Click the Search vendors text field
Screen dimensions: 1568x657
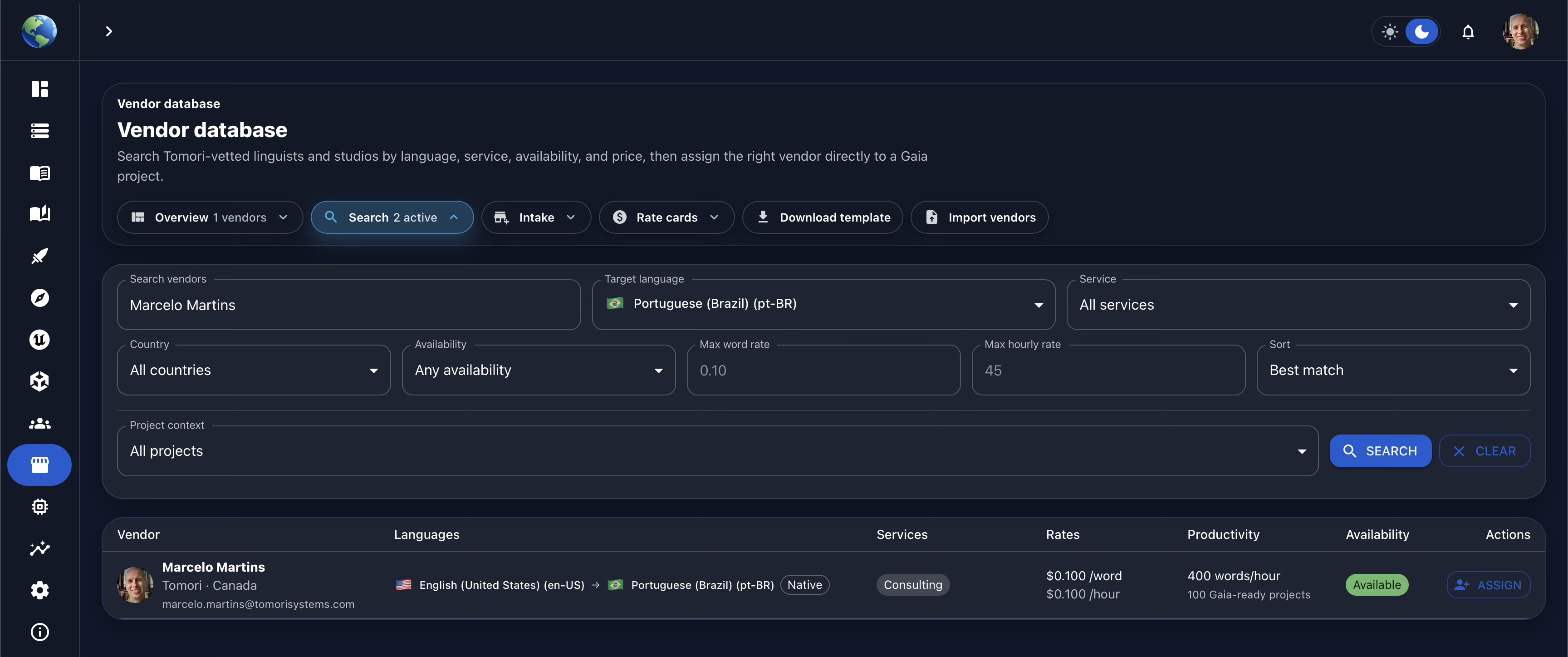pos(349,305)
